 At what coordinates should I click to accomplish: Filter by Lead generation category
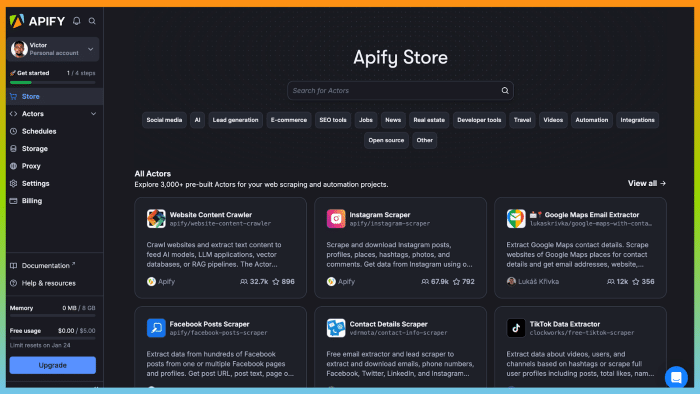click(x=235, y=120)
